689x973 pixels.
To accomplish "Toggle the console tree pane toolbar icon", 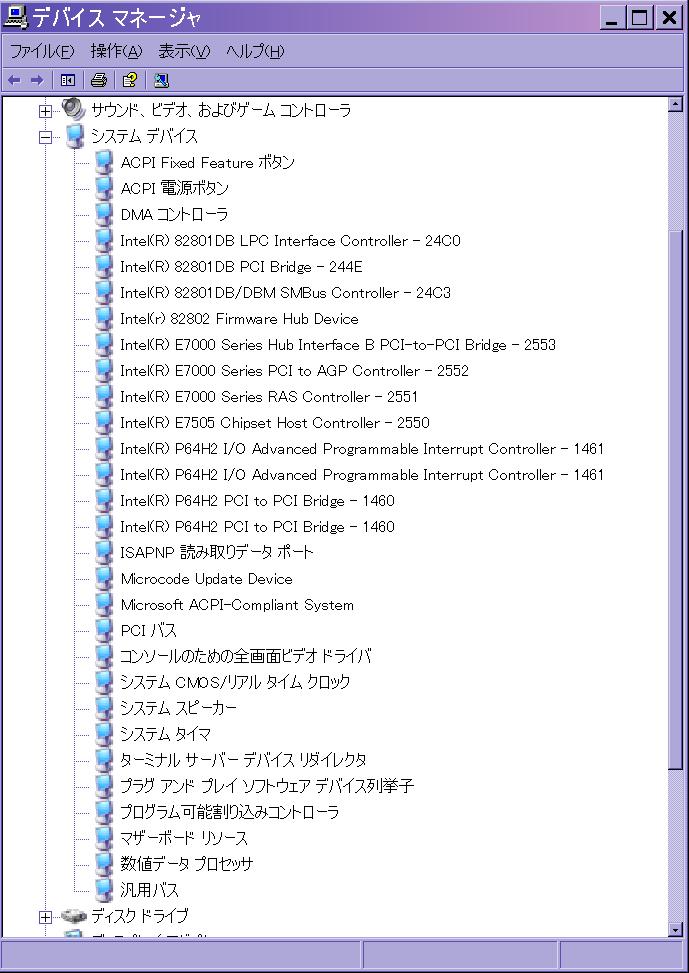I will [x=68, y=80].
